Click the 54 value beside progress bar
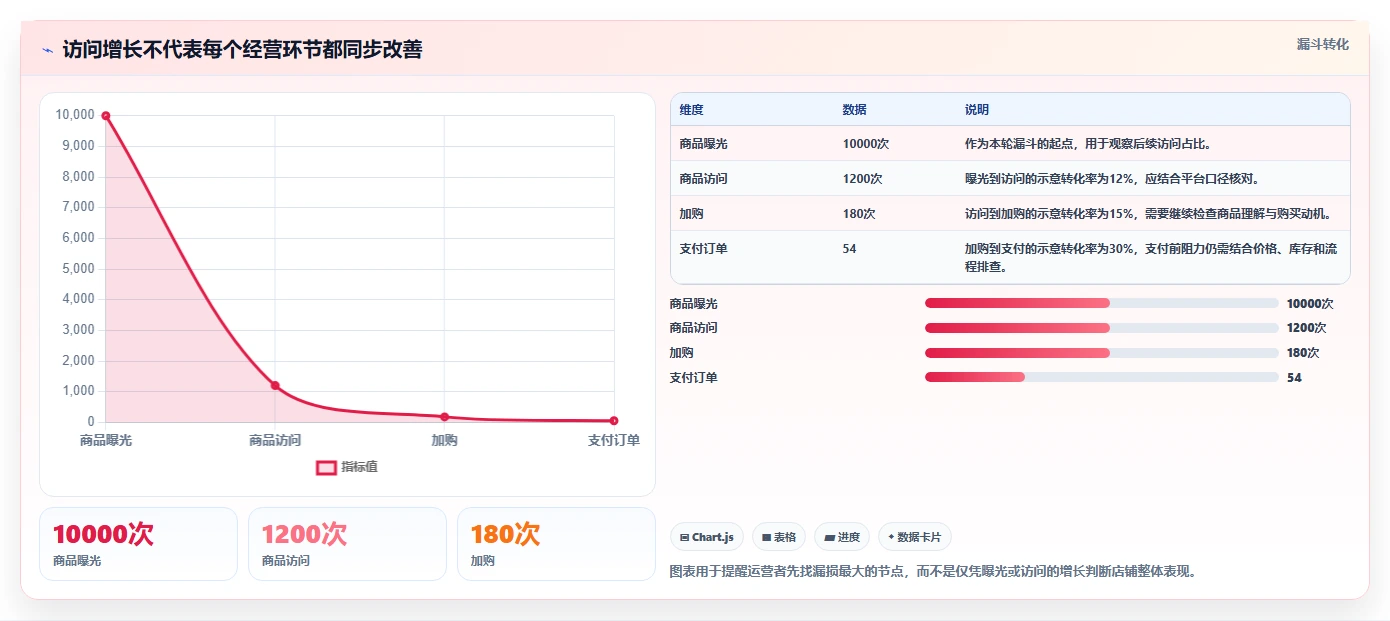Viewport: 1390px width, 621px height. pyautogui.click(x=1294, y=378)
